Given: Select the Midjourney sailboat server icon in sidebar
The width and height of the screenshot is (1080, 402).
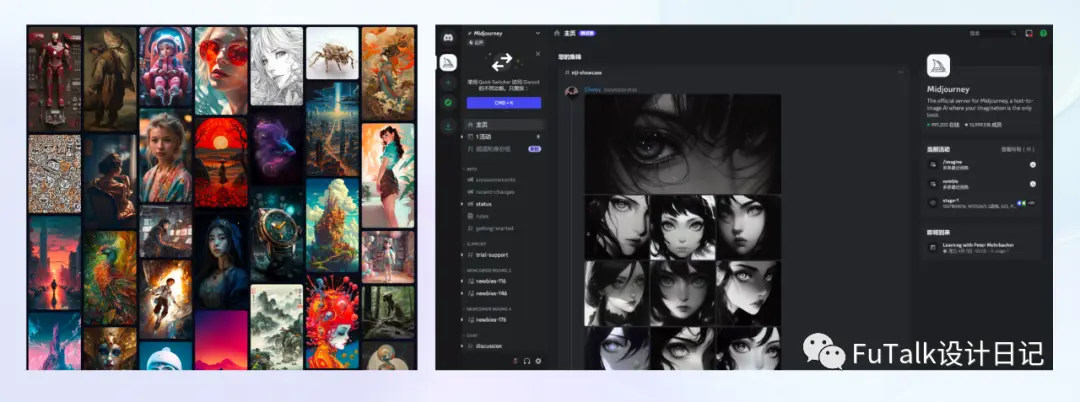Looking at the screenshot, I should [448, 63].
